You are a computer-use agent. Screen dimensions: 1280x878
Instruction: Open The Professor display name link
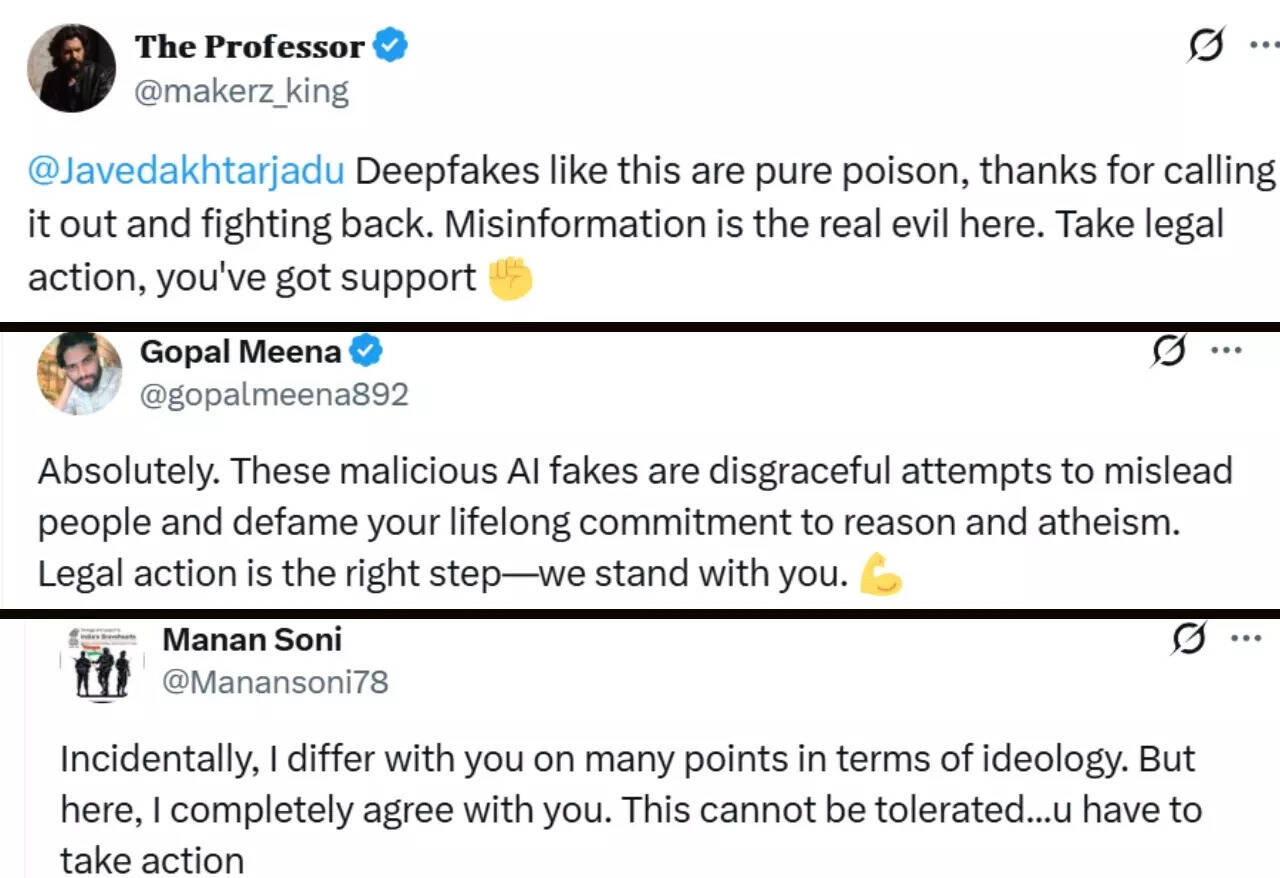pos(249,47)
